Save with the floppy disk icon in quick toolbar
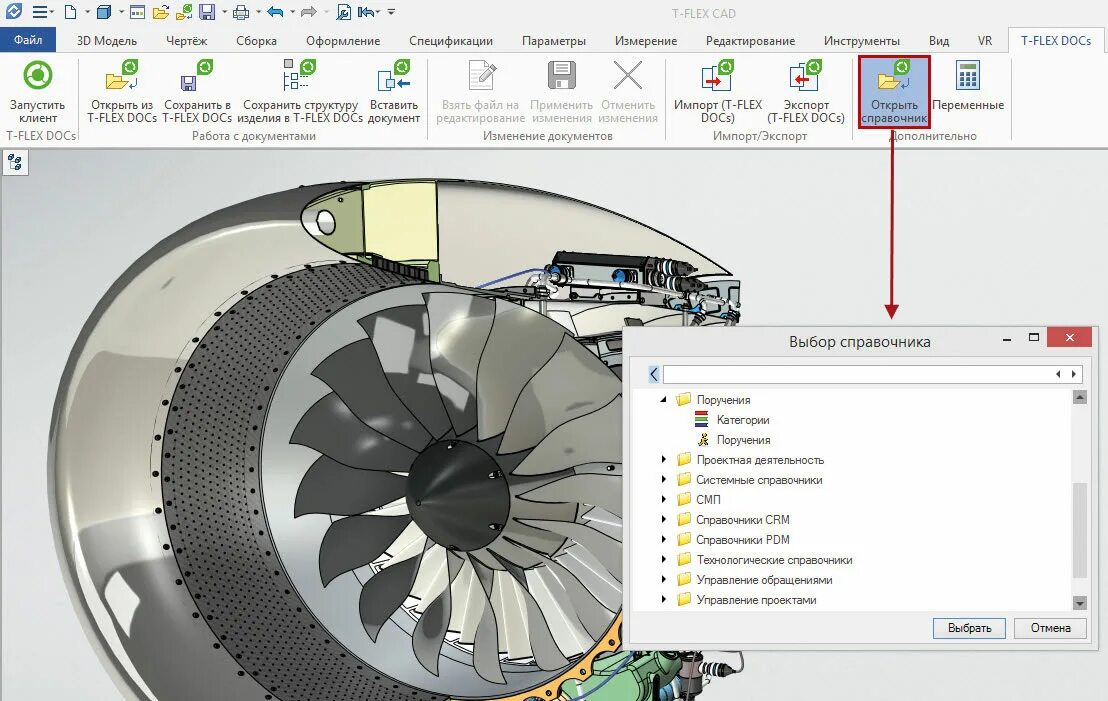1108x701 pixels. click(207, 12)
